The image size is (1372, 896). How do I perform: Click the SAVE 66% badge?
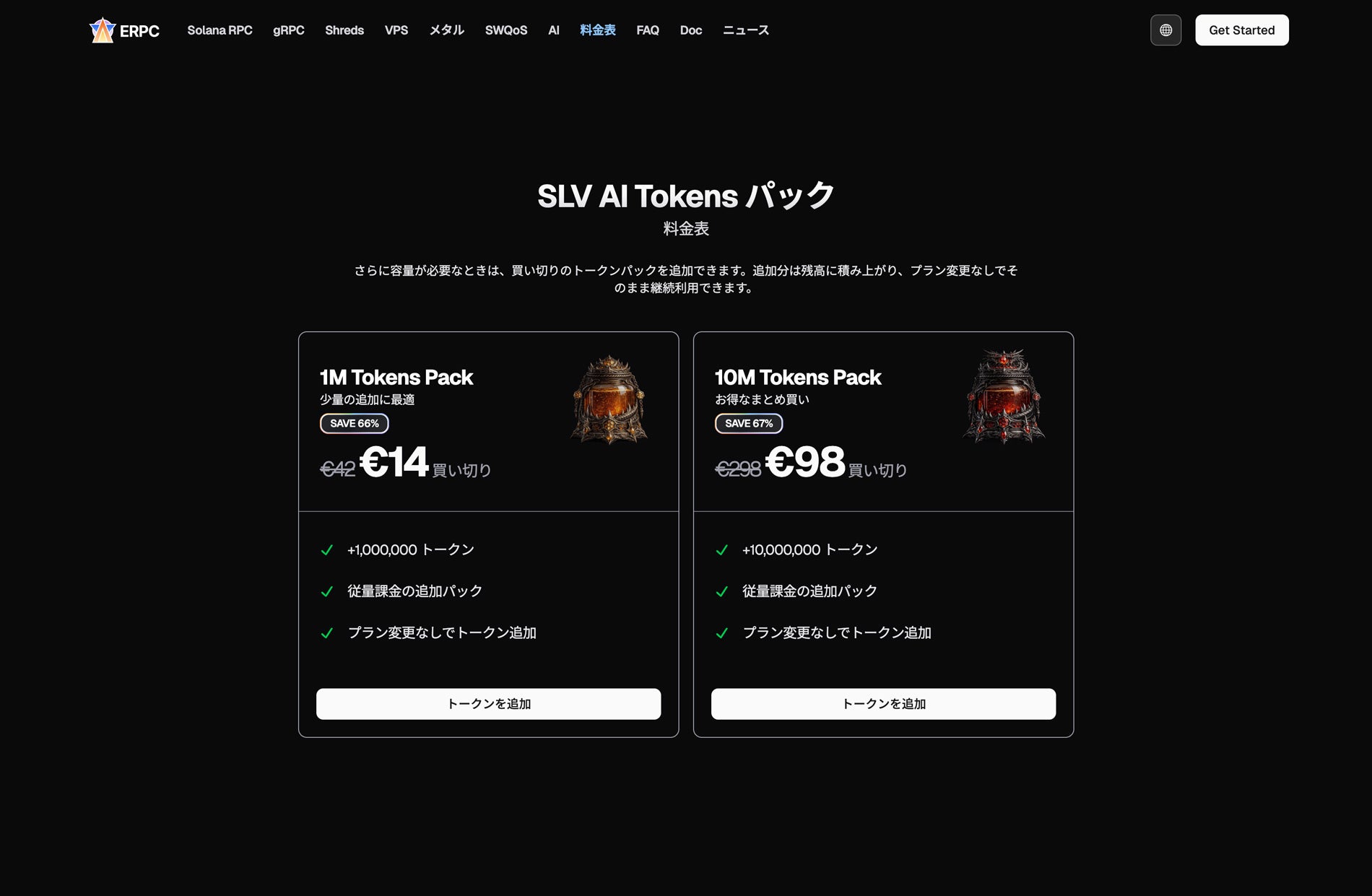point(355,423)
